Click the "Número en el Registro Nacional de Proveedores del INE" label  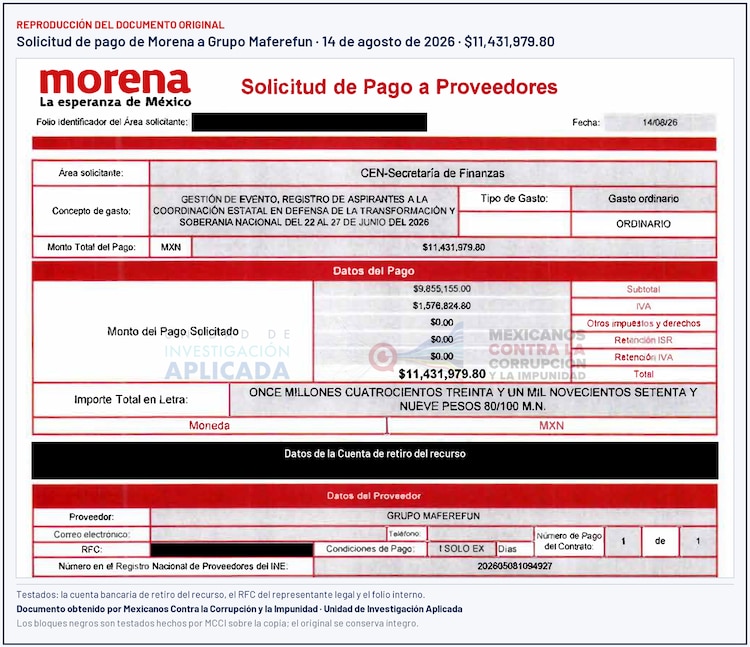(173, 566)
